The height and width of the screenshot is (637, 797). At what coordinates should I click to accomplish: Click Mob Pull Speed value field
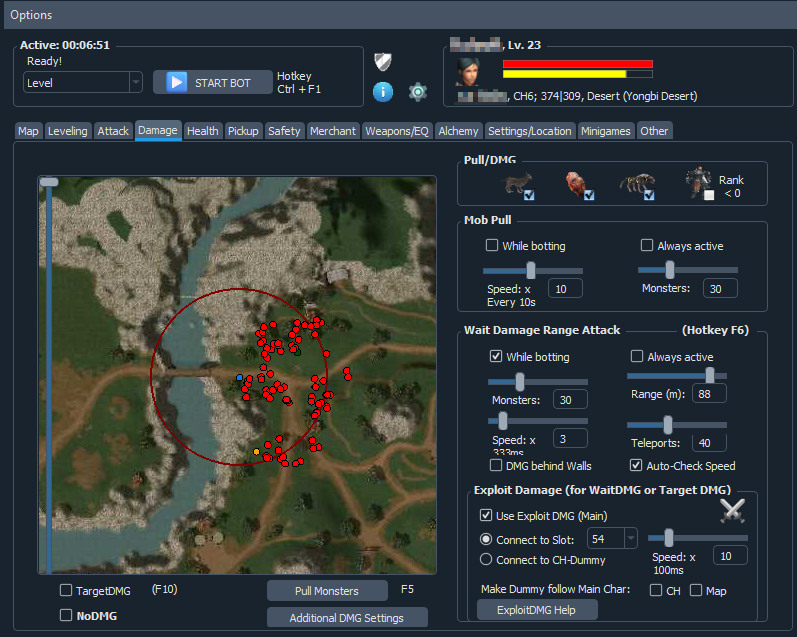pos(565,289)
